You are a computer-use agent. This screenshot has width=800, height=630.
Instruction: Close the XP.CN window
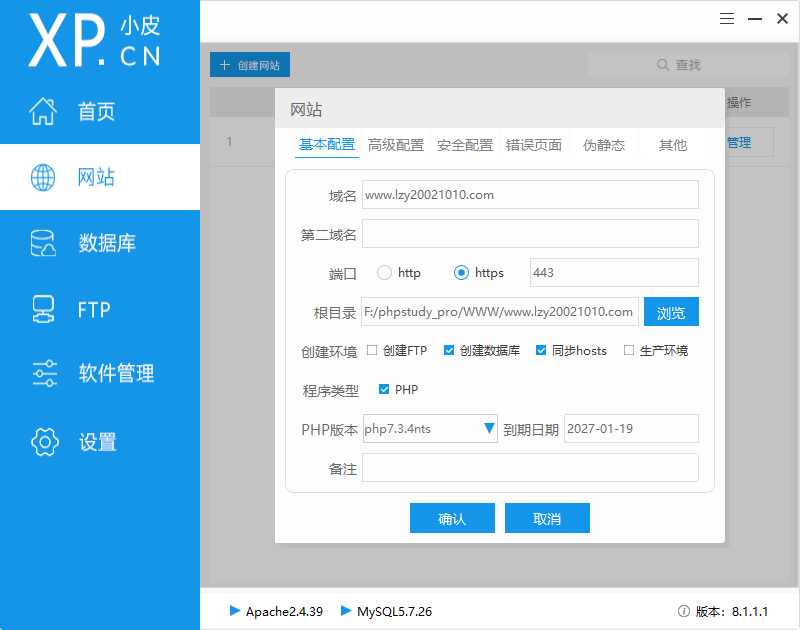782,19
